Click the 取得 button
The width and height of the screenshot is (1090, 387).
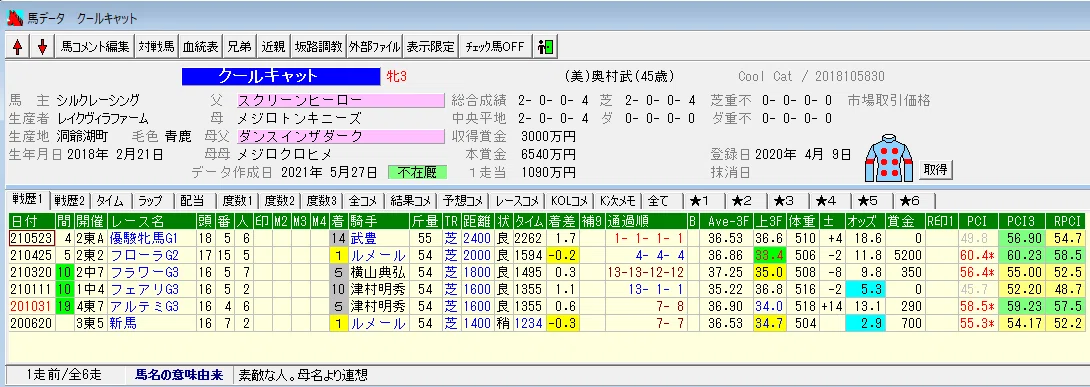tap(936, 169)
